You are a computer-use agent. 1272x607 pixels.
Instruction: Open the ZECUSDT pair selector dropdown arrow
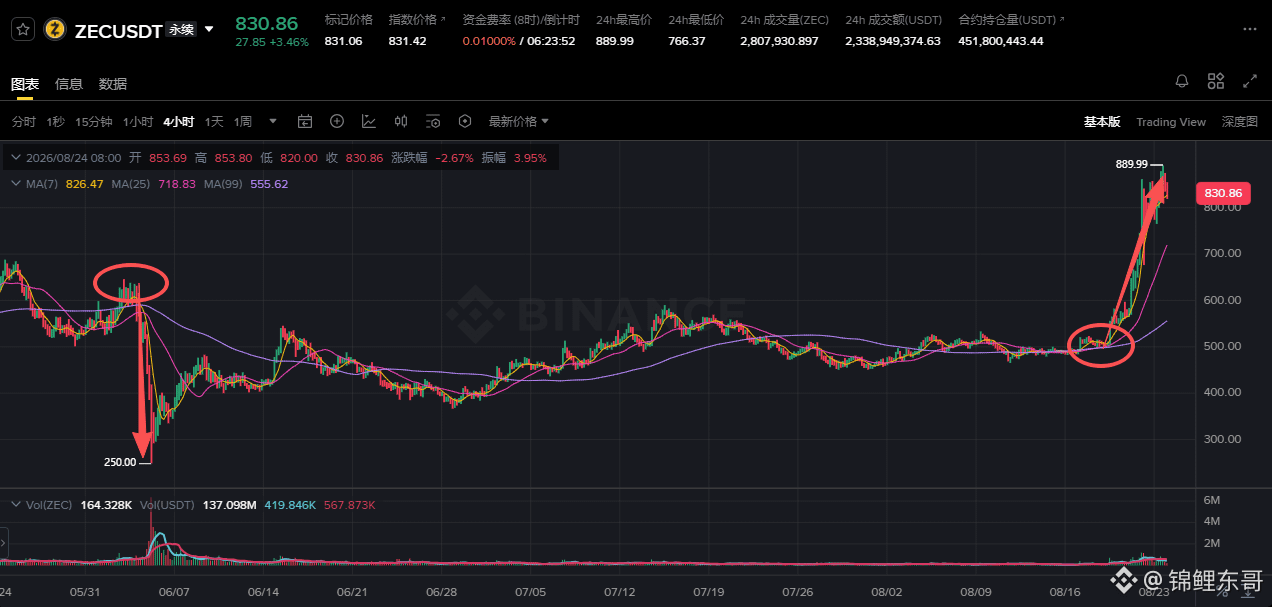pos(209,29)
